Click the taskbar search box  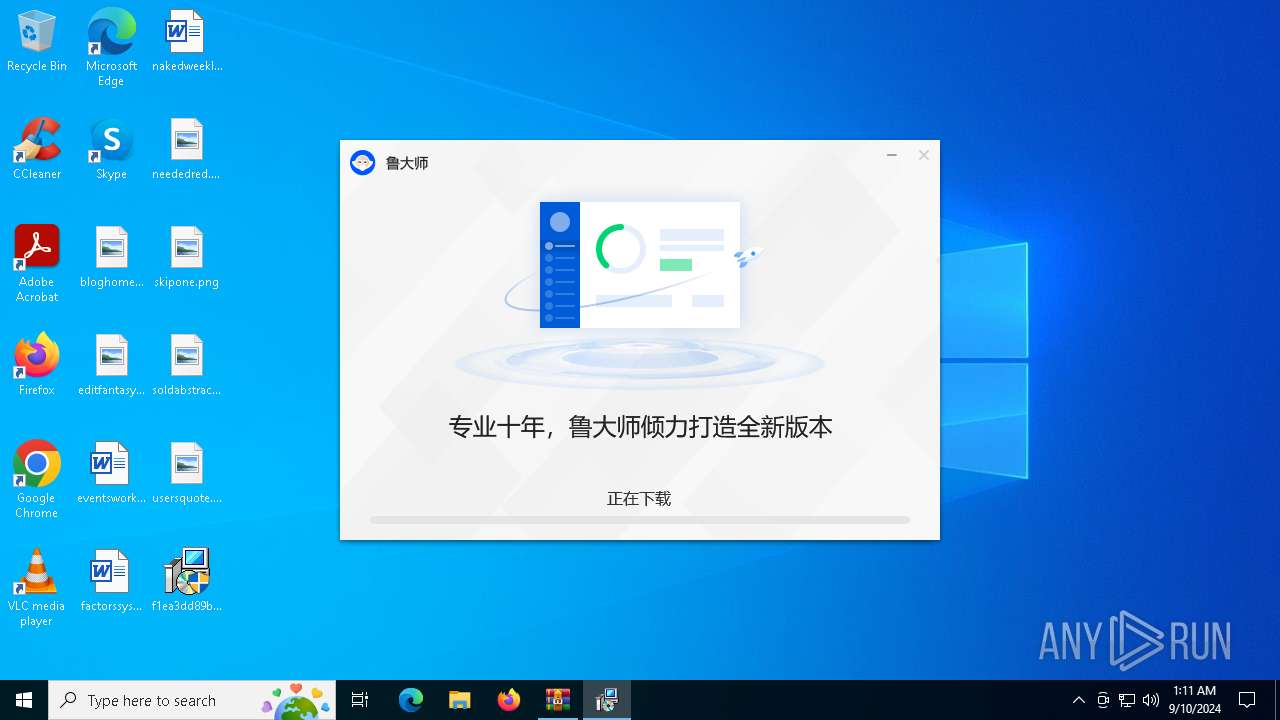coord(192,700)
